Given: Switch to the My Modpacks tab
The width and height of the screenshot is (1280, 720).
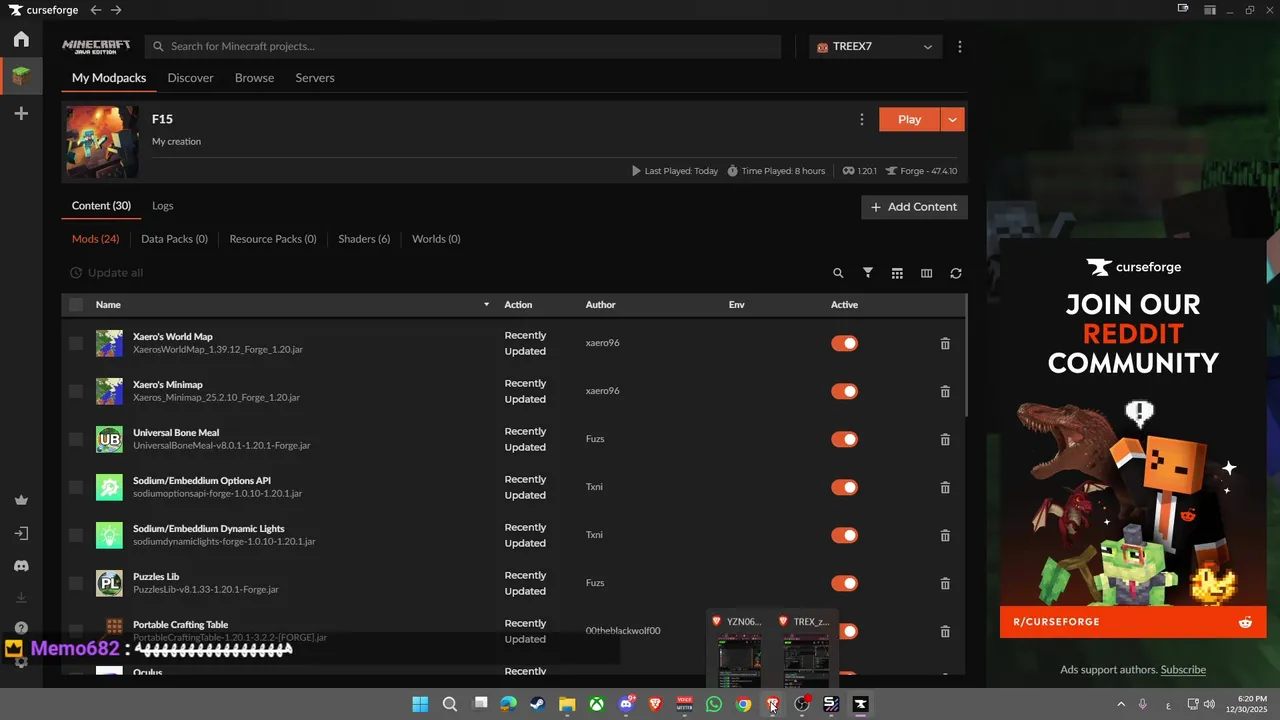Looking at the screenshot, I should coord(109,78).
